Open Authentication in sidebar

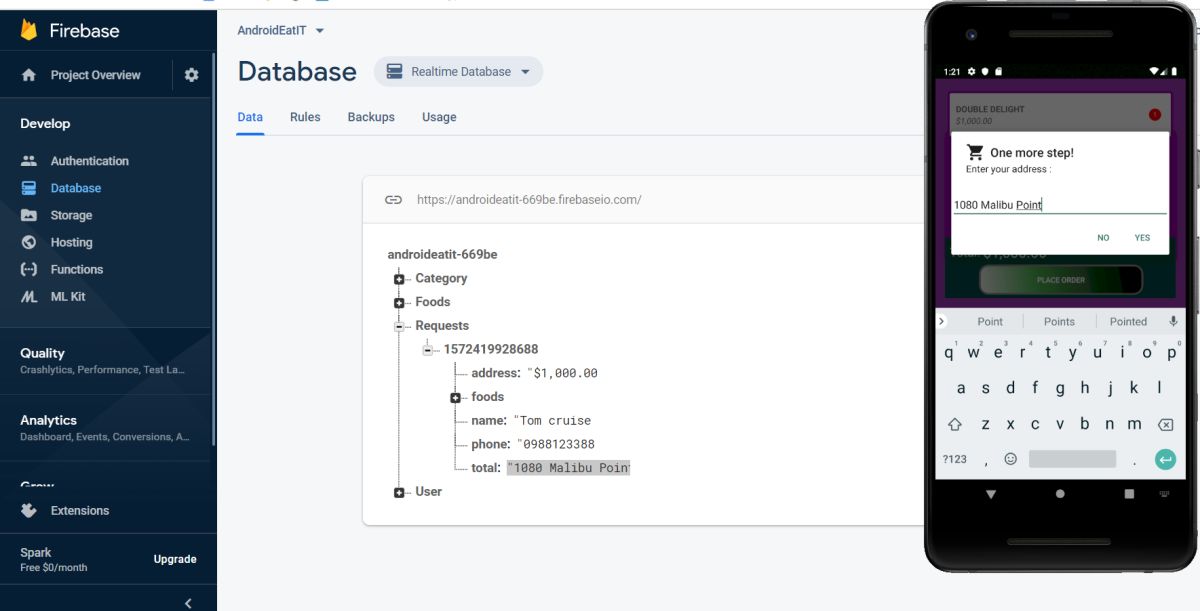(x=90, y=161)
